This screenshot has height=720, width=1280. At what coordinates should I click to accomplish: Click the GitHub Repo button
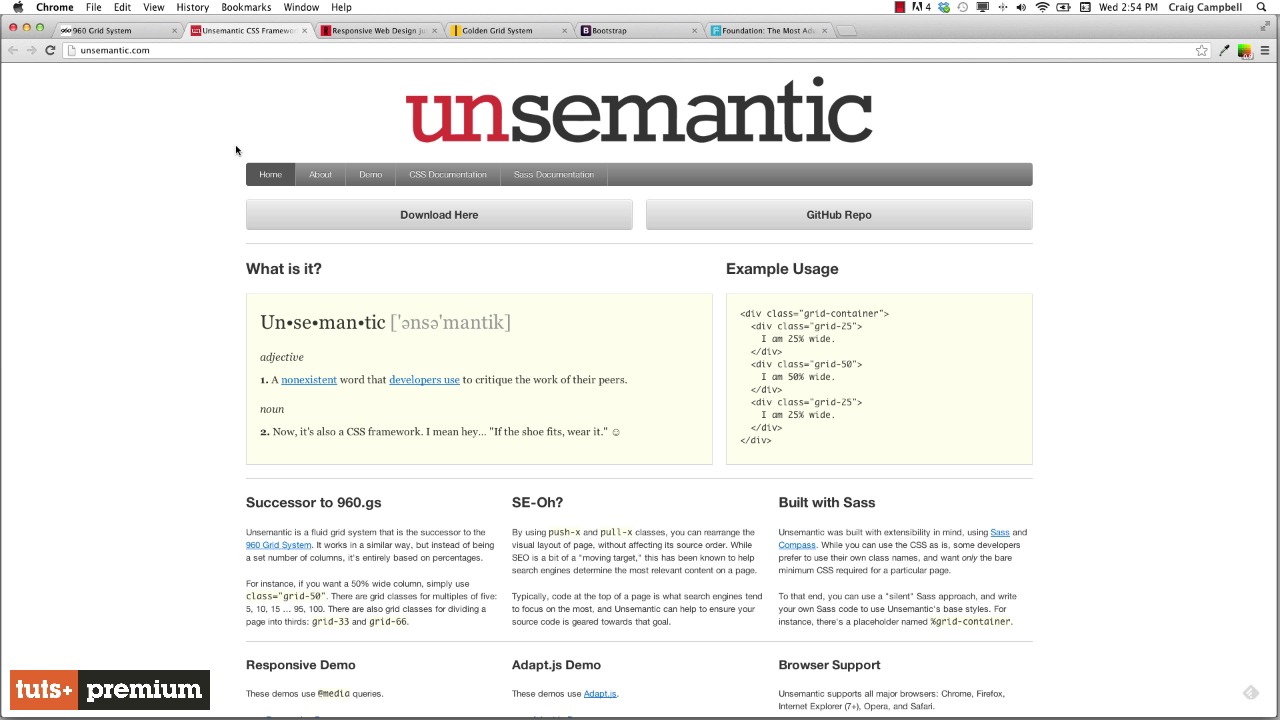pos(839,215)
